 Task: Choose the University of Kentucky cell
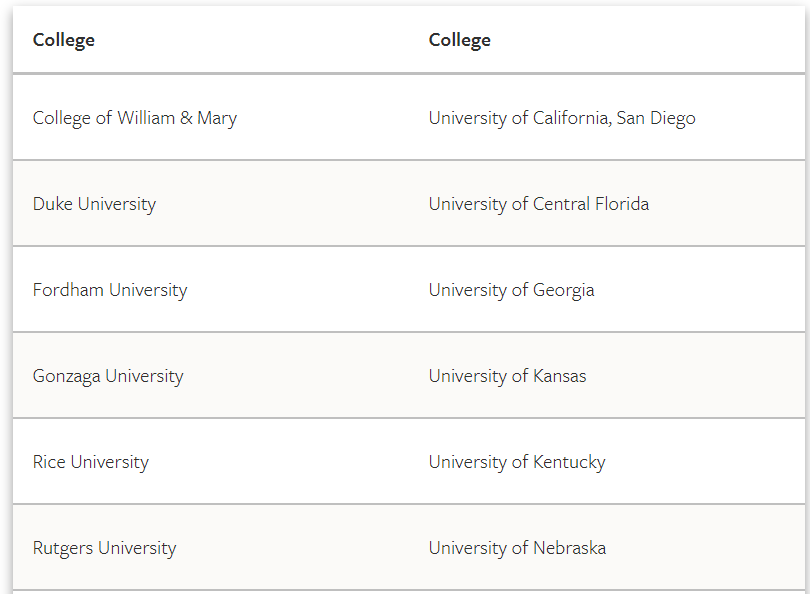[517, 462]
